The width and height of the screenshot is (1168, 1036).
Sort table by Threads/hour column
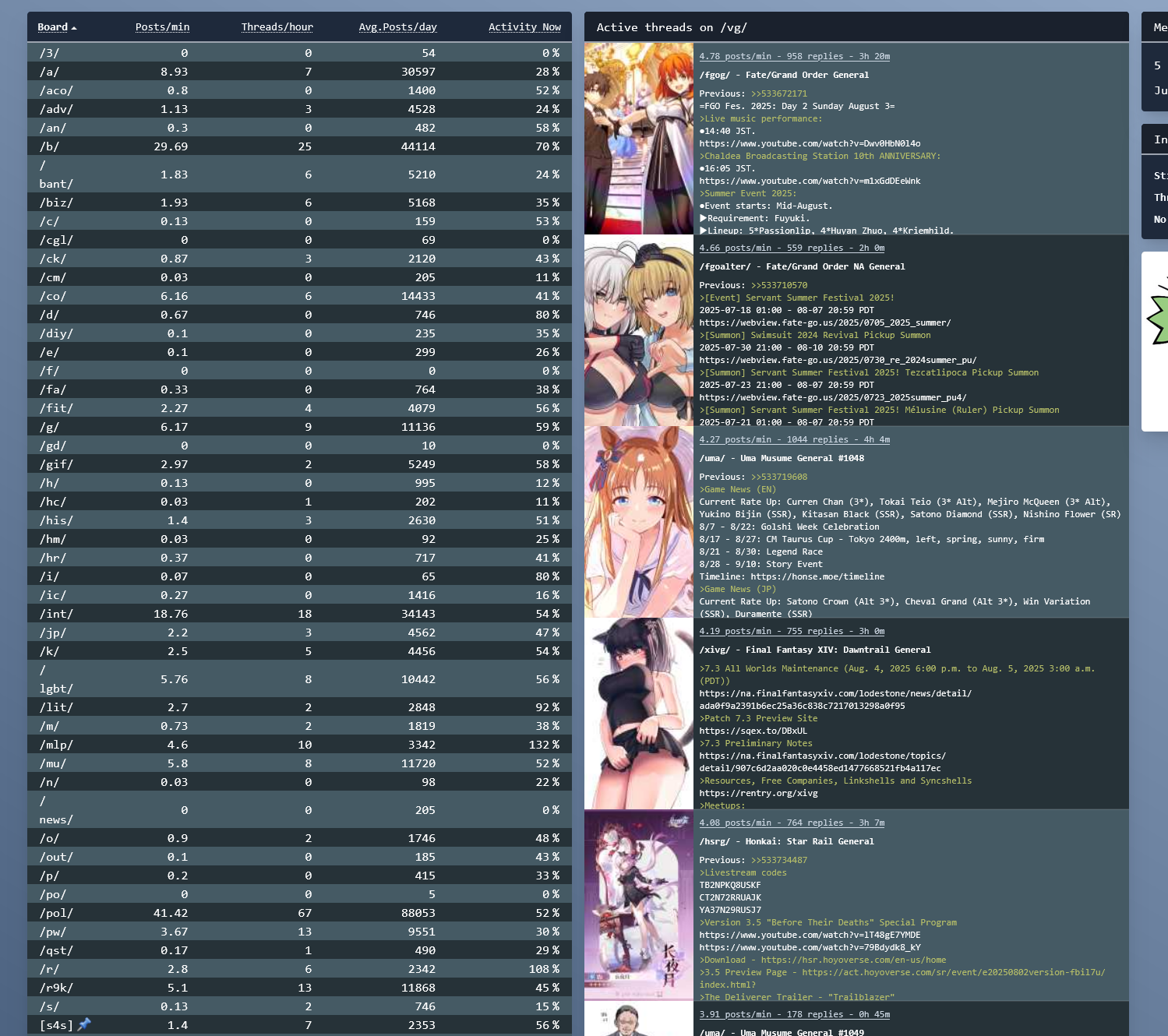coord(277,27)
